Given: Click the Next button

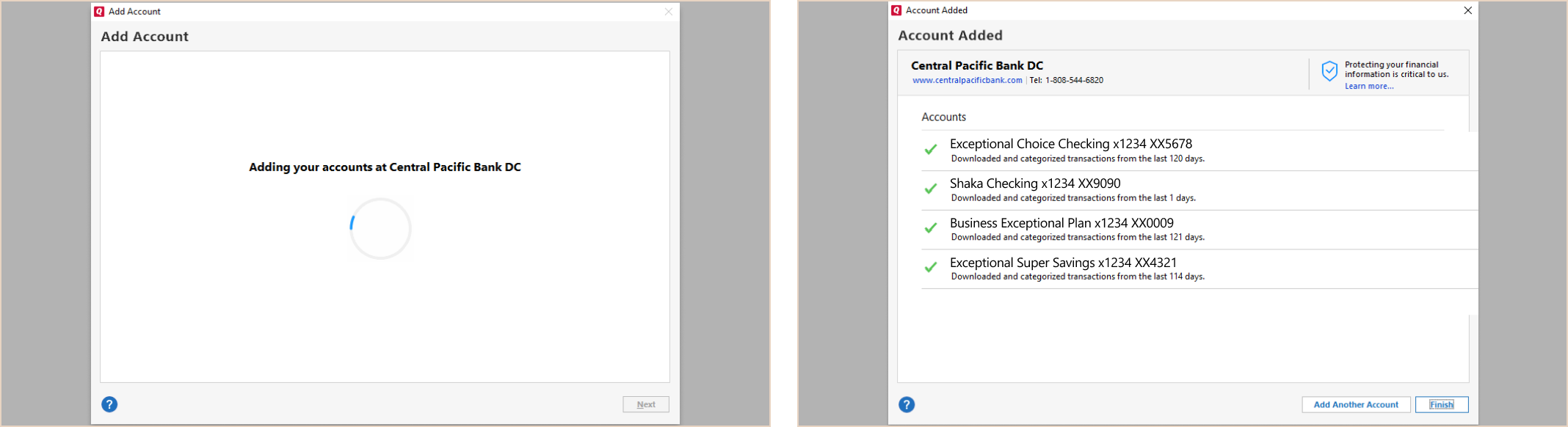Looking at the screenshot, I should click(x=646, y=404).
